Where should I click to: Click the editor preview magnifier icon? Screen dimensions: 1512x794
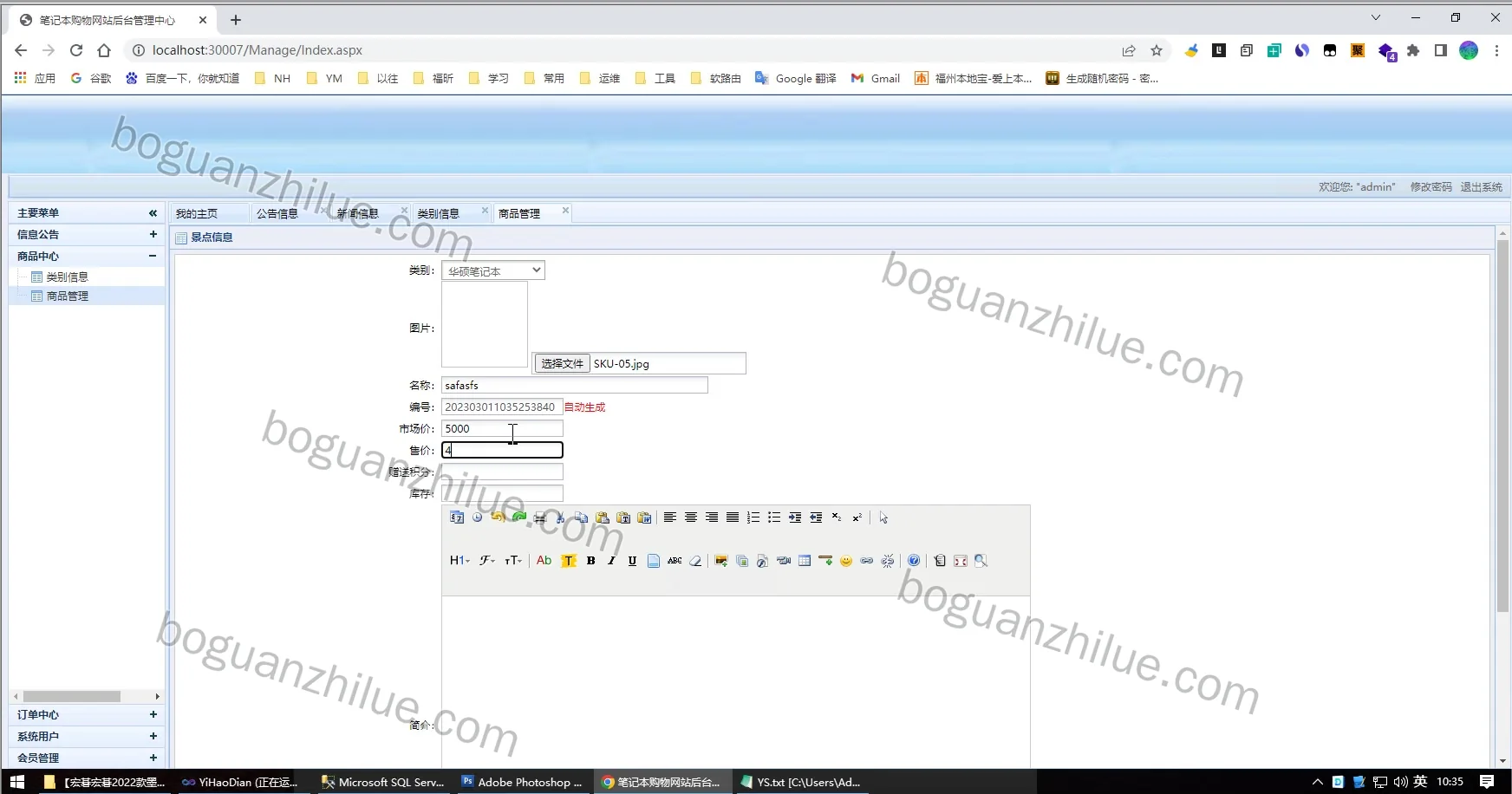click(981, 561)
